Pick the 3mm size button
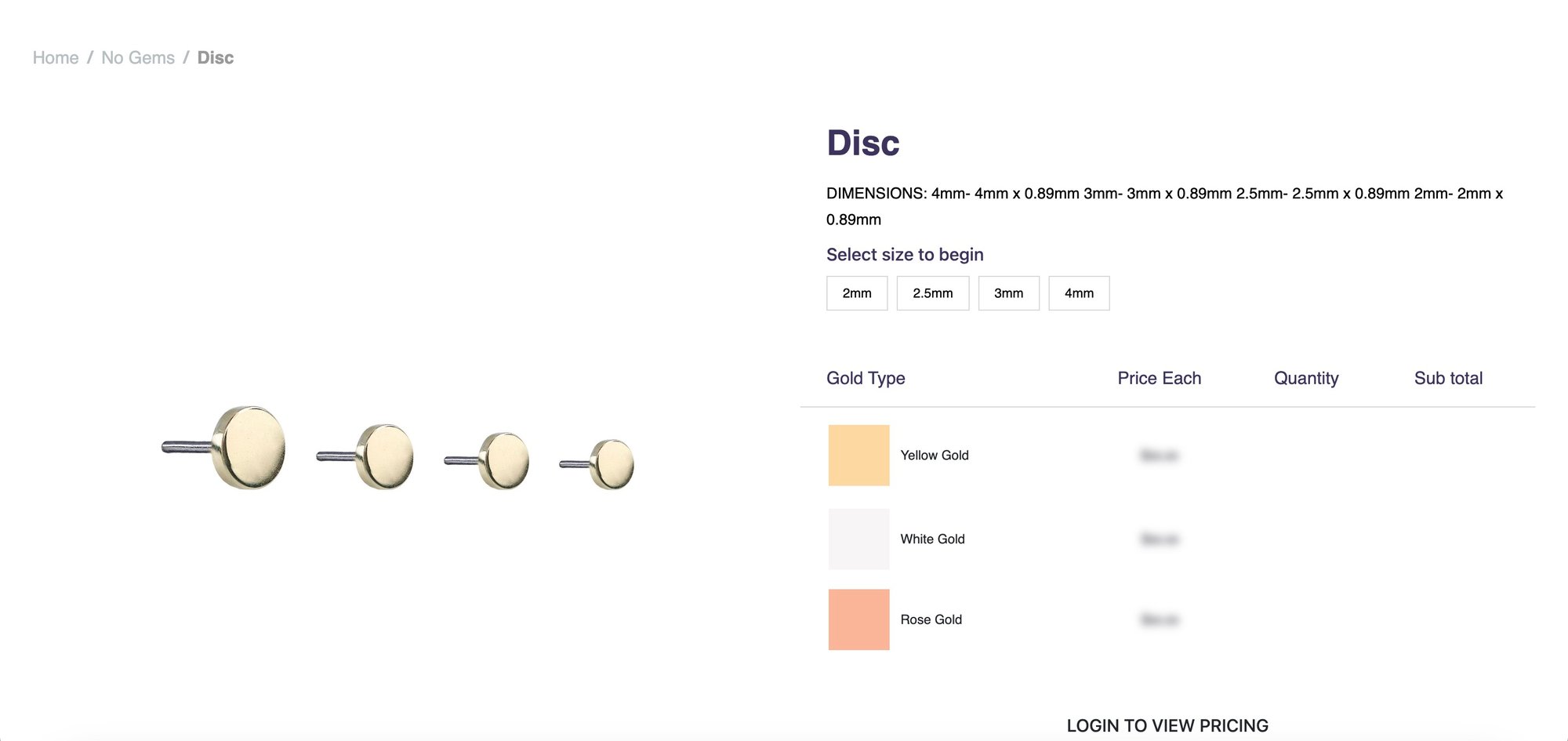Image resolution: width=1568 pixels, height=741 pixels. (1008, 293)
